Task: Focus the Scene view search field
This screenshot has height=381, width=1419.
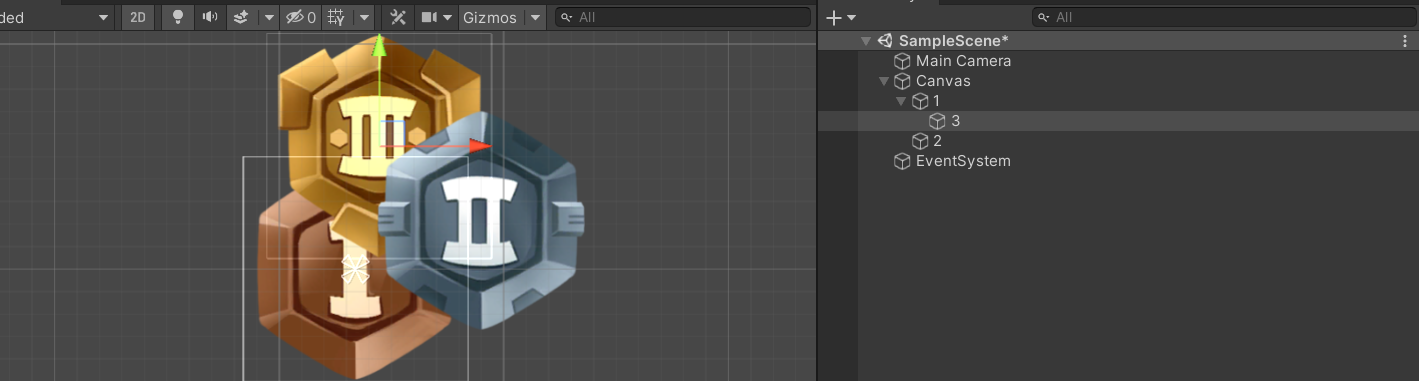Action: tap(683, 17)
